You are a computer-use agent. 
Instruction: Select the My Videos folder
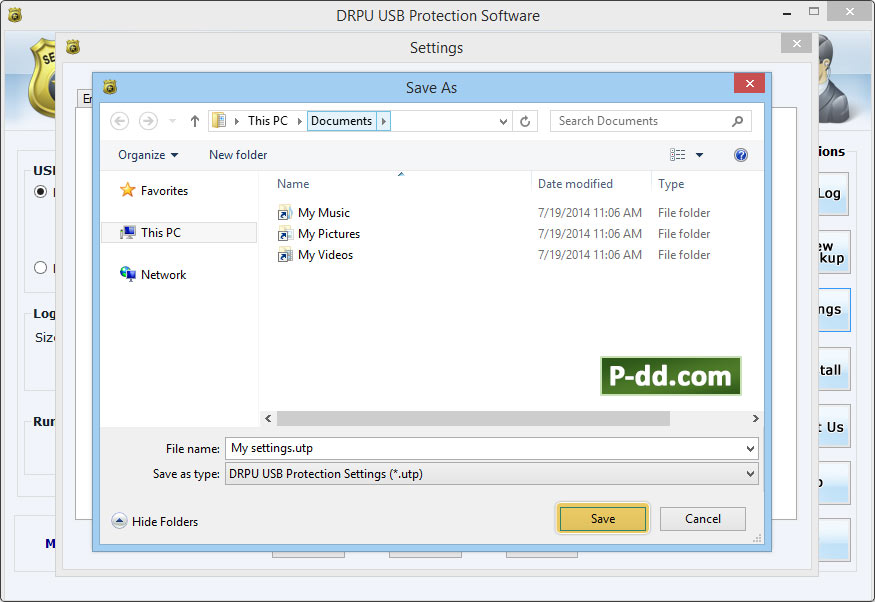pyautogui.click(x=325, y=255)
